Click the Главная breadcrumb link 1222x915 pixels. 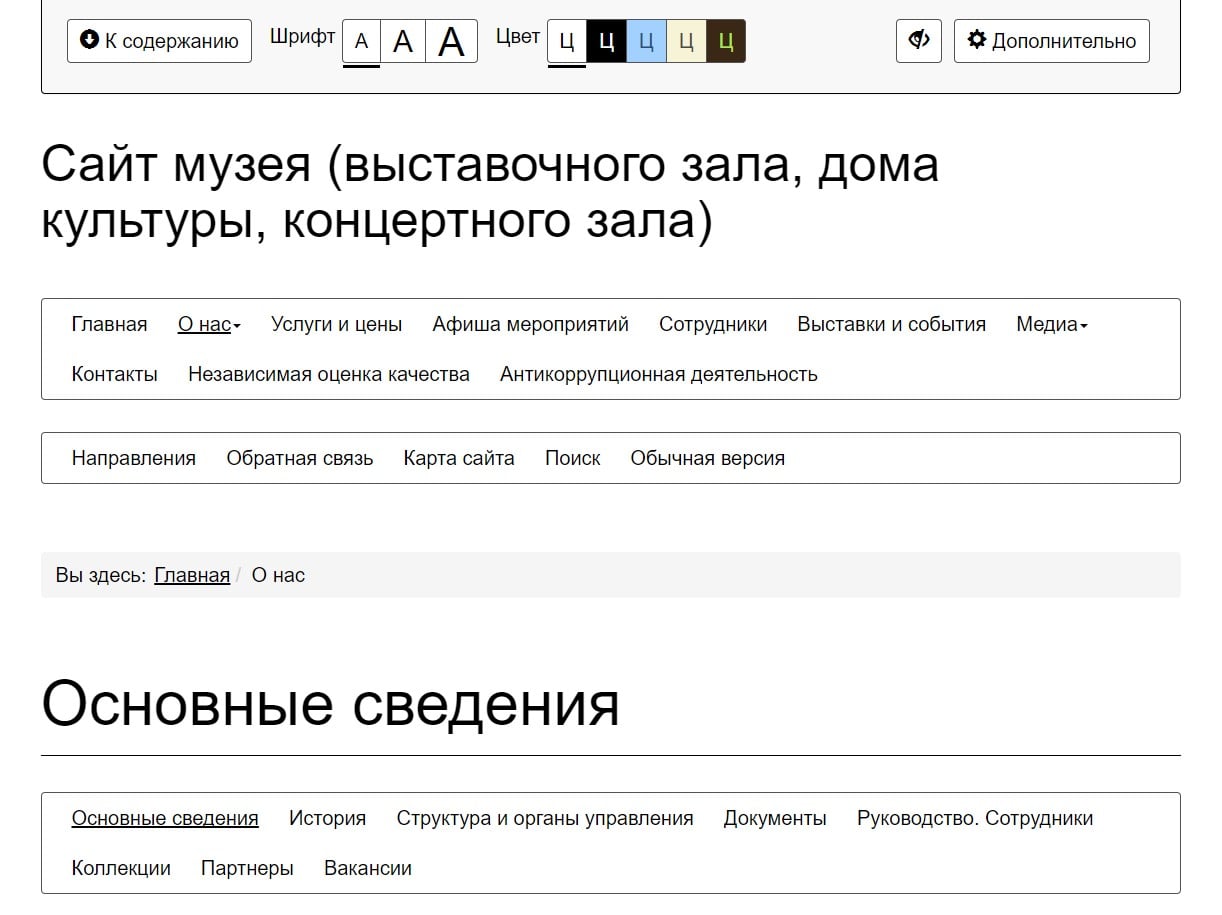[x=192, y=575]
